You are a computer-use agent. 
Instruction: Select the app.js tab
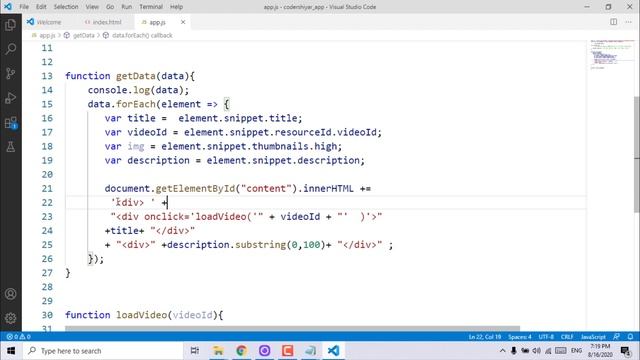click(157, 22)
